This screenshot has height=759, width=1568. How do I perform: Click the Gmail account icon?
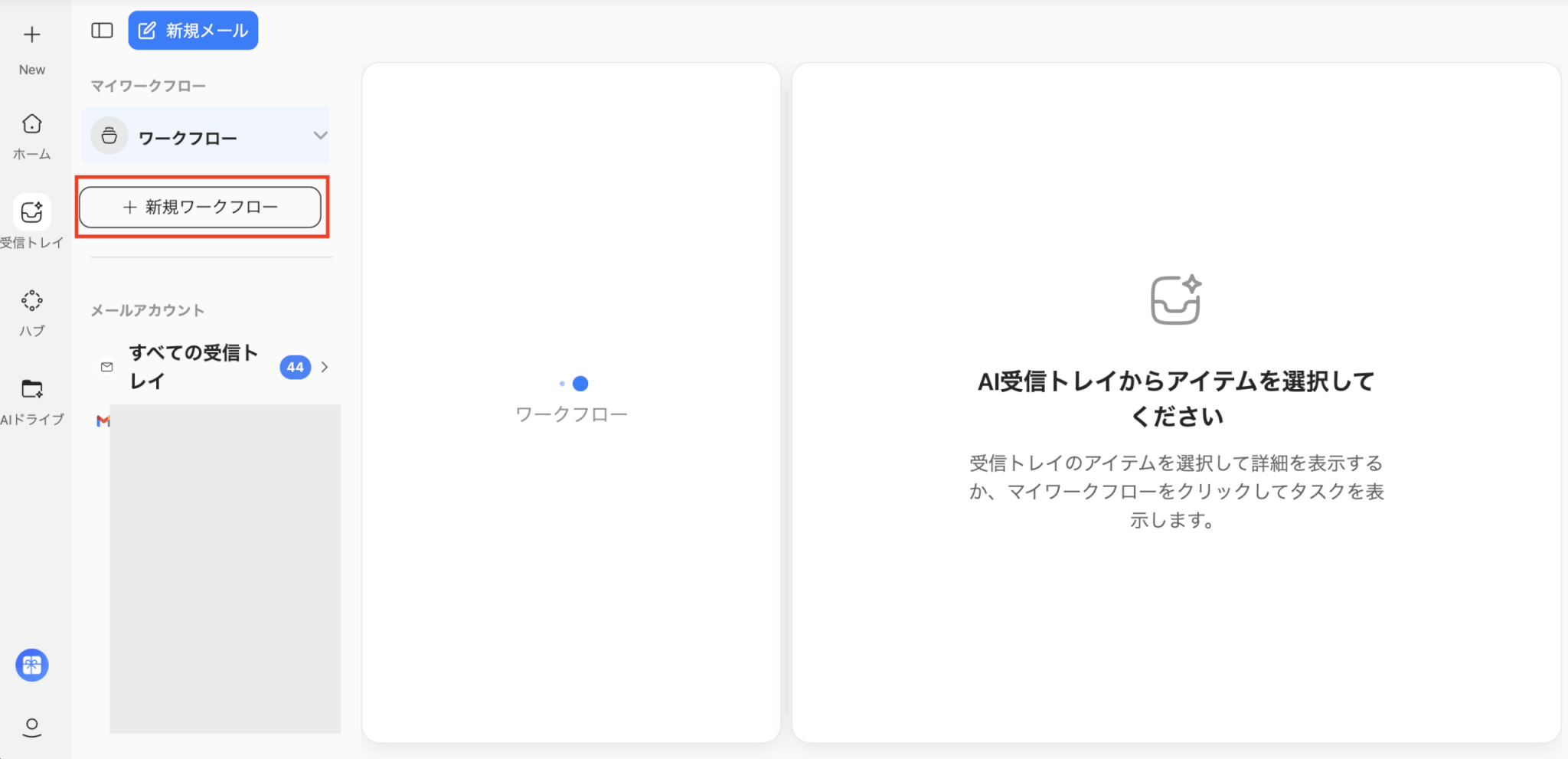click(103, 421)
